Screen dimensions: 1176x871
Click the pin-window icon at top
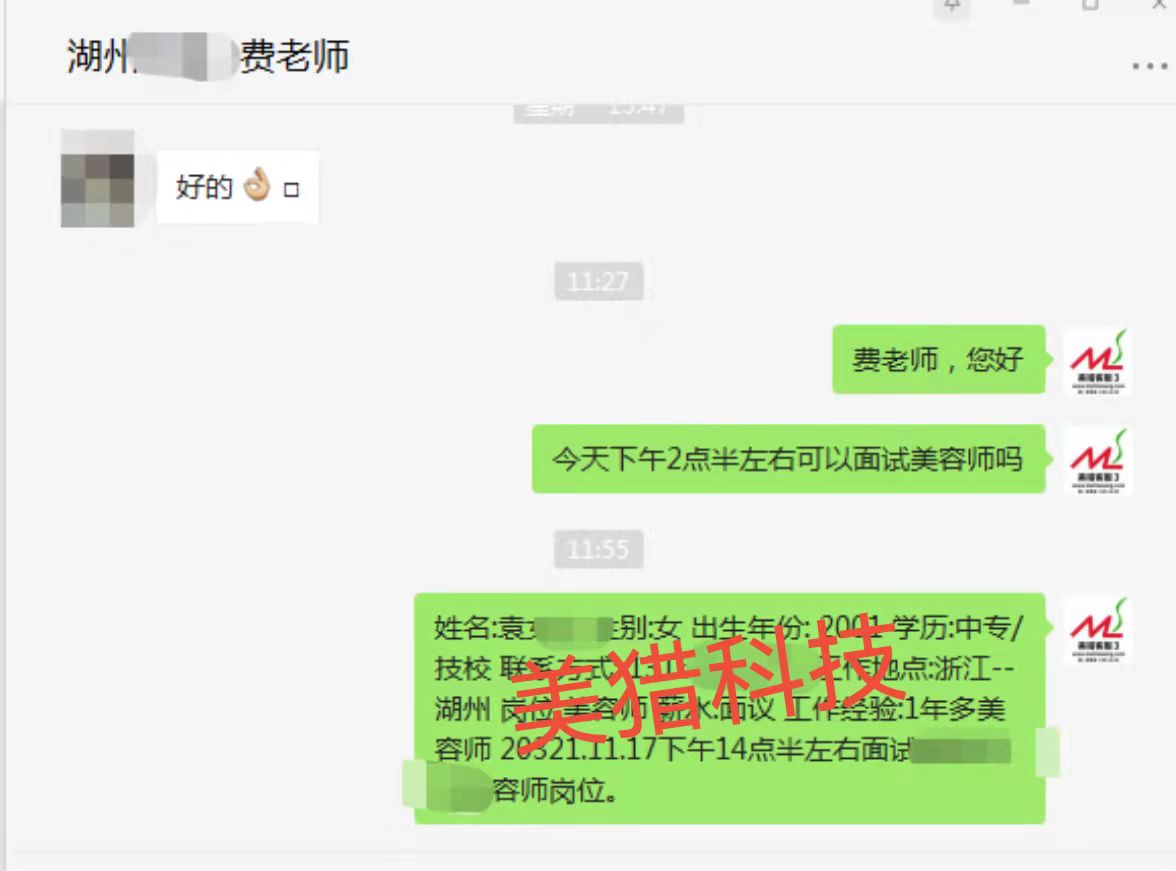pos(952,6)
